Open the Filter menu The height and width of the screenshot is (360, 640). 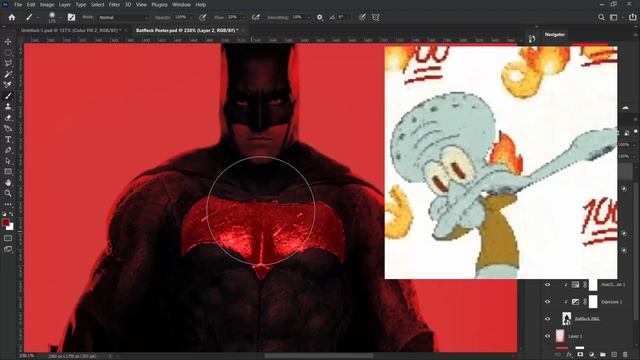(x=114, y=4)
